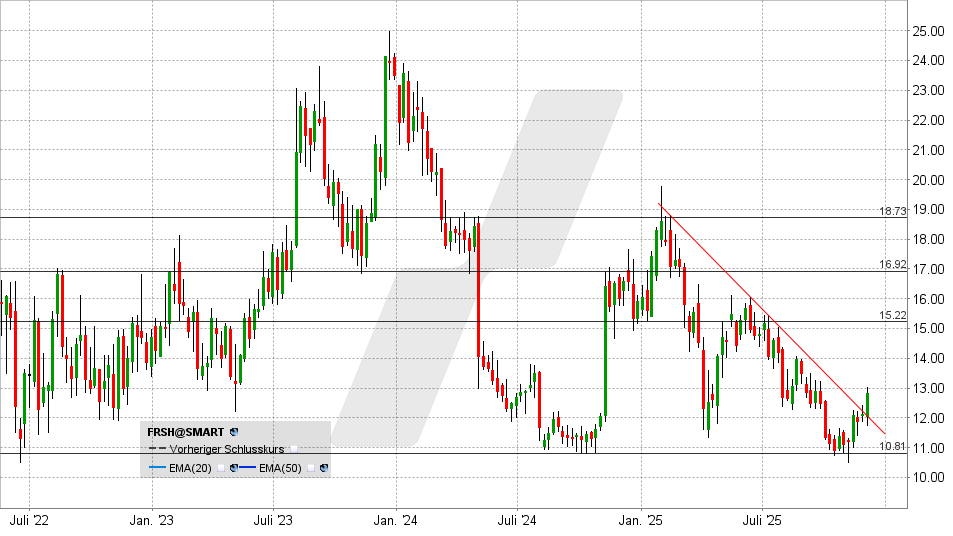Click the Juli '25 date label
The width and height of the screenshot is (953, 536).
pyautogui.click(x=762, y=521)
